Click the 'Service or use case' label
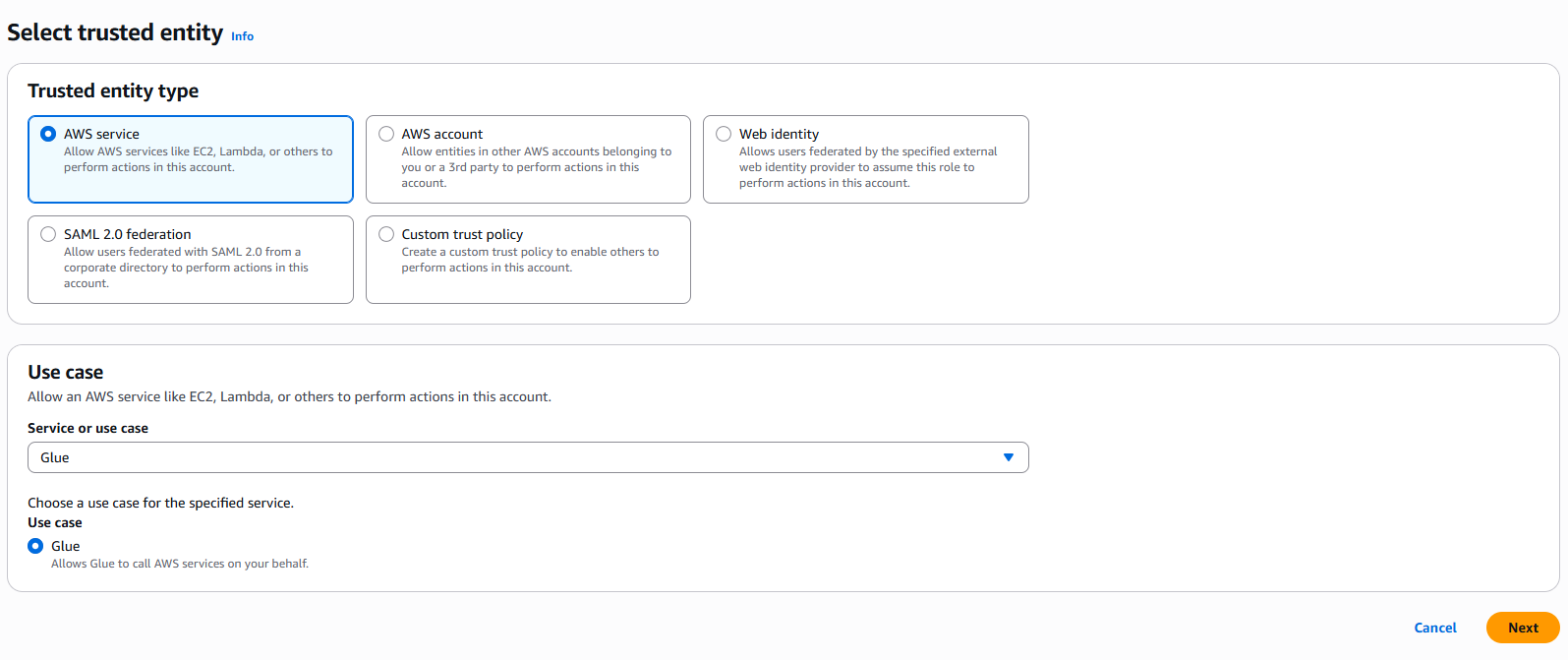This screenshot has width=1568, height=660. click(x=87, y=428)
